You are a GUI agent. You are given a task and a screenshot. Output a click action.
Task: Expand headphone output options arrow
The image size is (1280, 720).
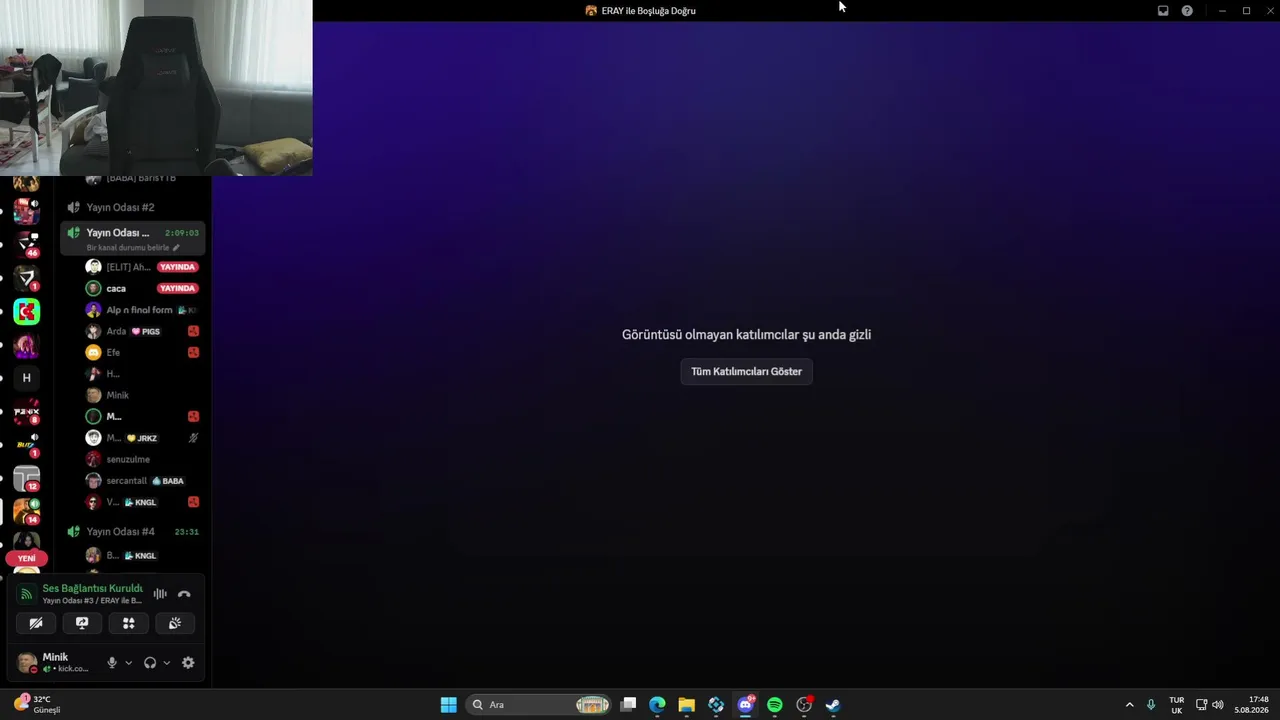[166, 663]
